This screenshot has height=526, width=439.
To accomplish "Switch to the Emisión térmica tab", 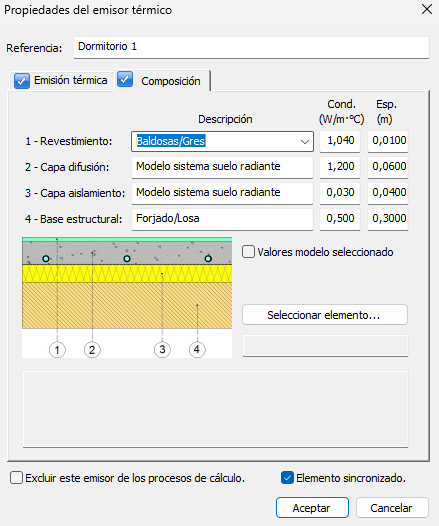I will [x=70, y=81].
